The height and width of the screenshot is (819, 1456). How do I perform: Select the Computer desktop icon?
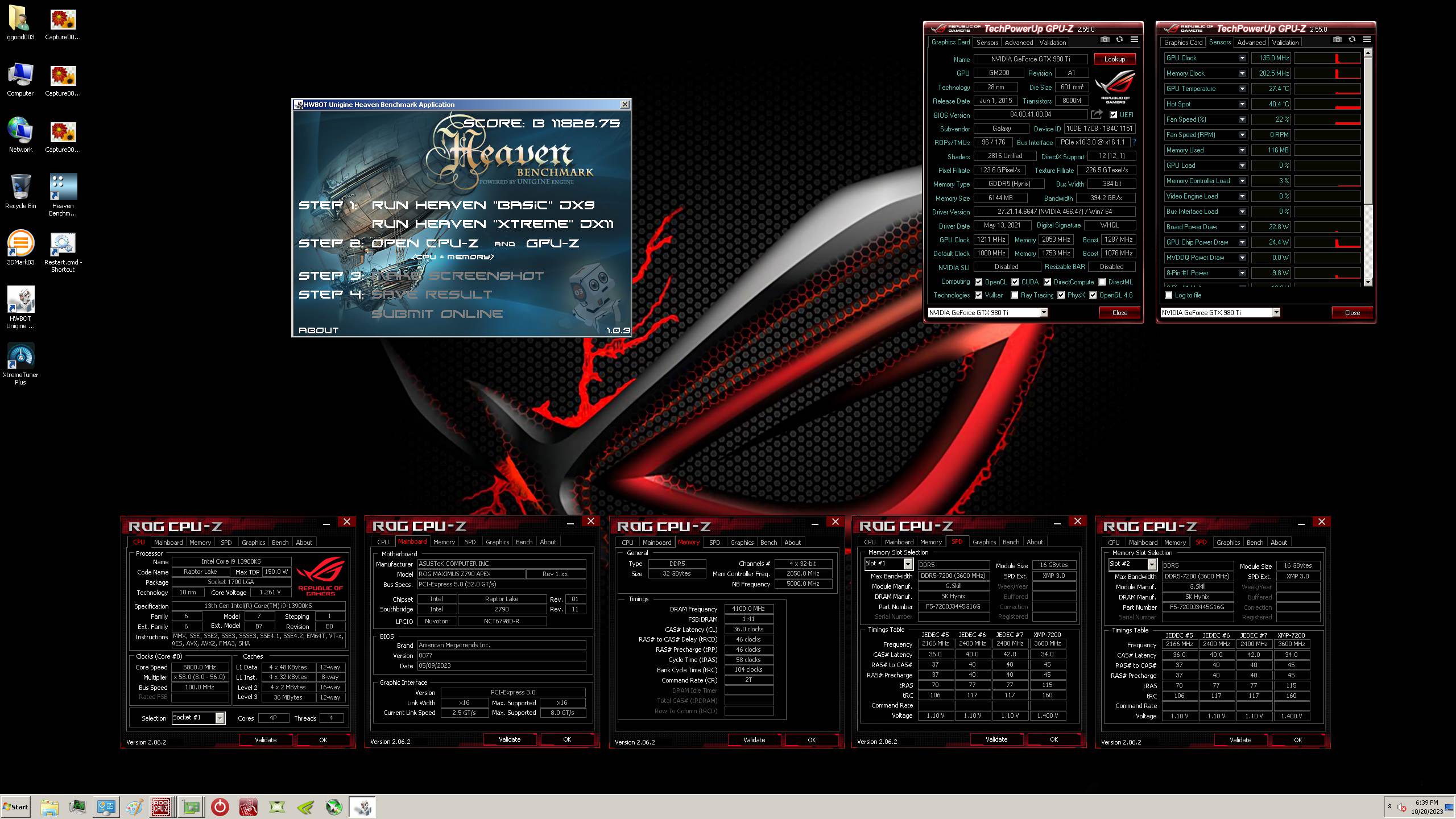click(x=20, y=80)
